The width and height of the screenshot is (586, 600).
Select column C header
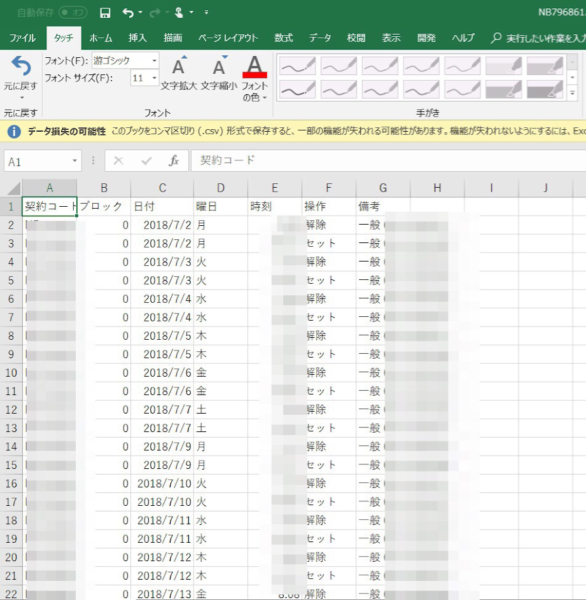click(162, 188)
